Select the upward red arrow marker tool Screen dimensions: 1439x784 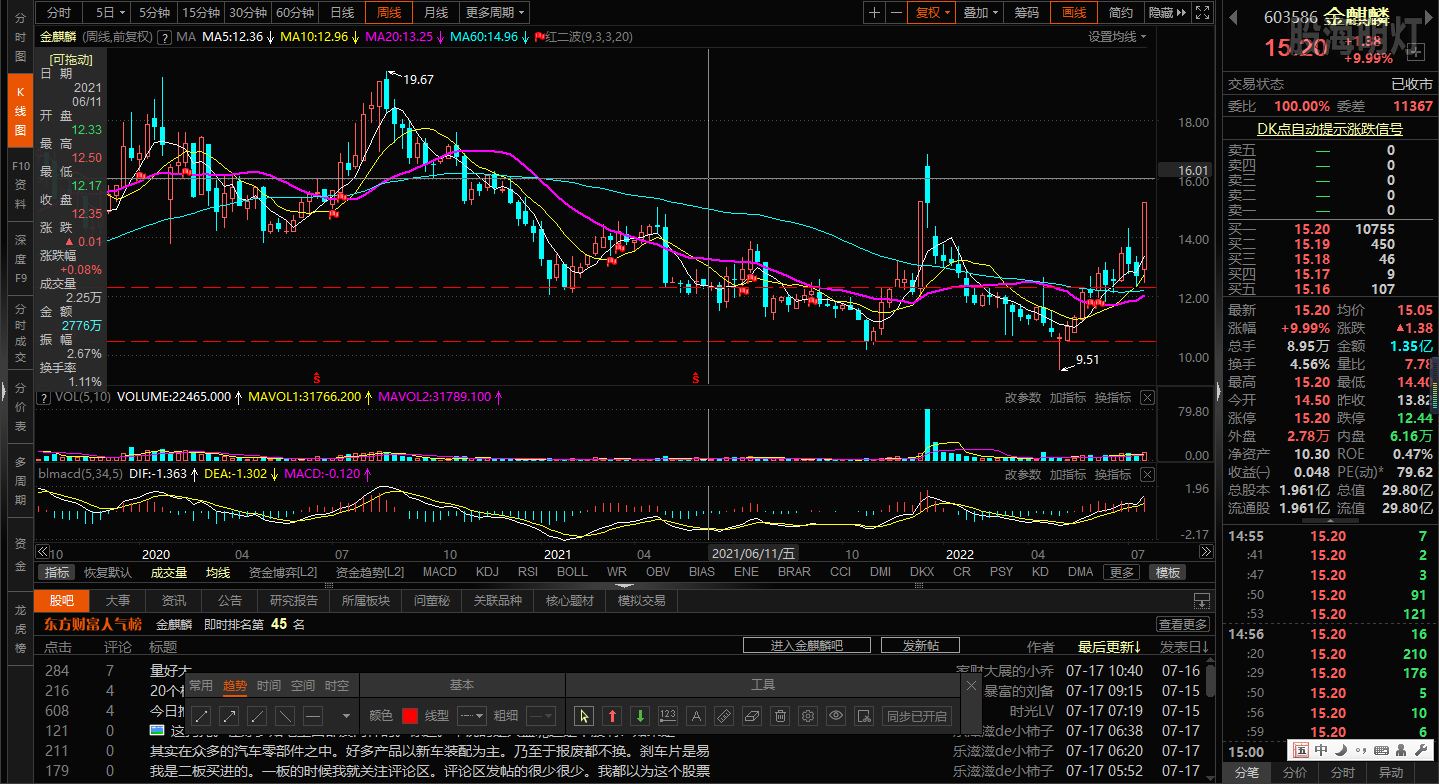pos(613,716)
